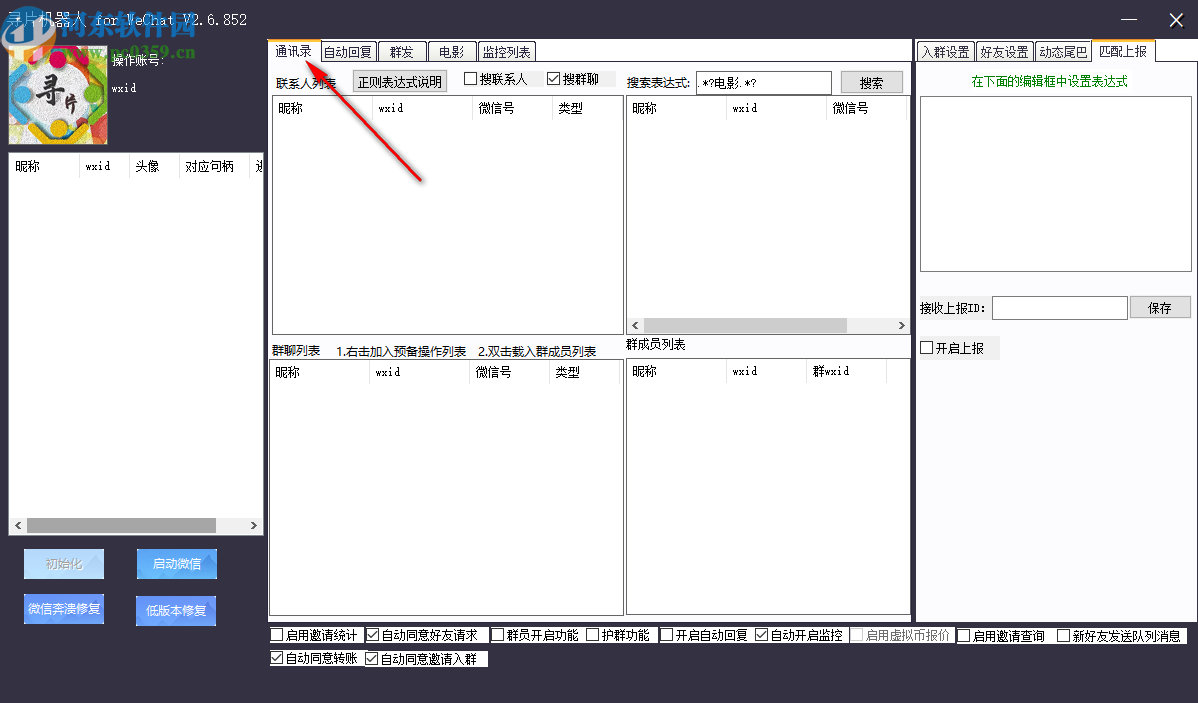Uncheck the 搜群聊 checkbox
Image resolution: width=1198 pixels, height=703 pixels.
[x=554, y=79]
